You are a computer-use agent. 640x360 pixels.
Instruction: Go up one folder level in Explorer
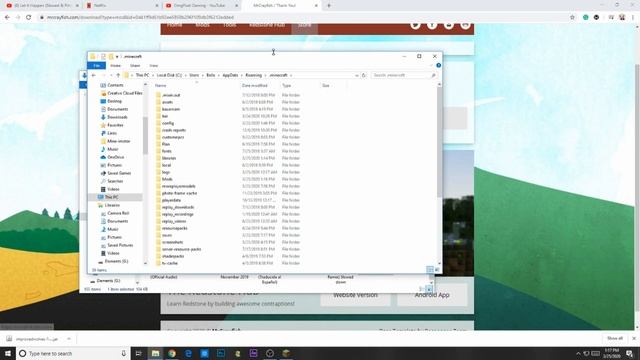click(118, 75)
